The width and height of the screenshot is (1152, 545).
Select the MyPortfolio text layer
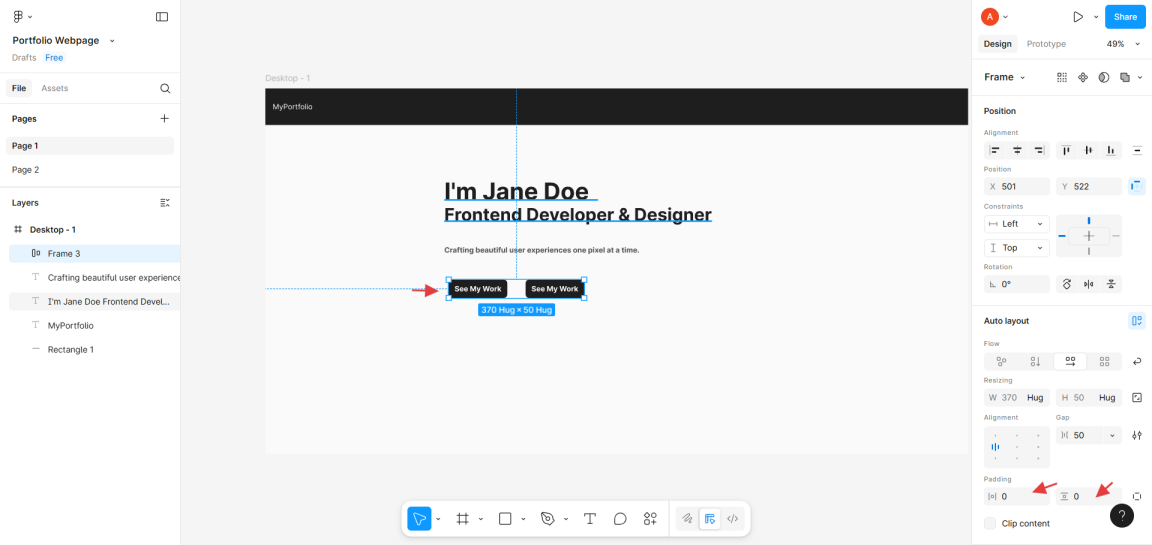click(x=71, y=325)
